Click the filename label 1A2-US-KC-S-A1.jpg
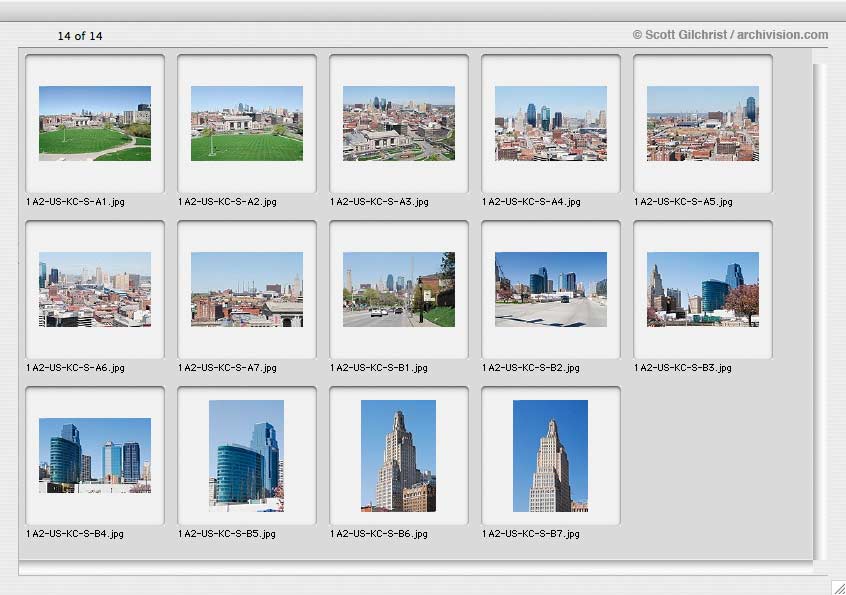 tap(75, 202)
